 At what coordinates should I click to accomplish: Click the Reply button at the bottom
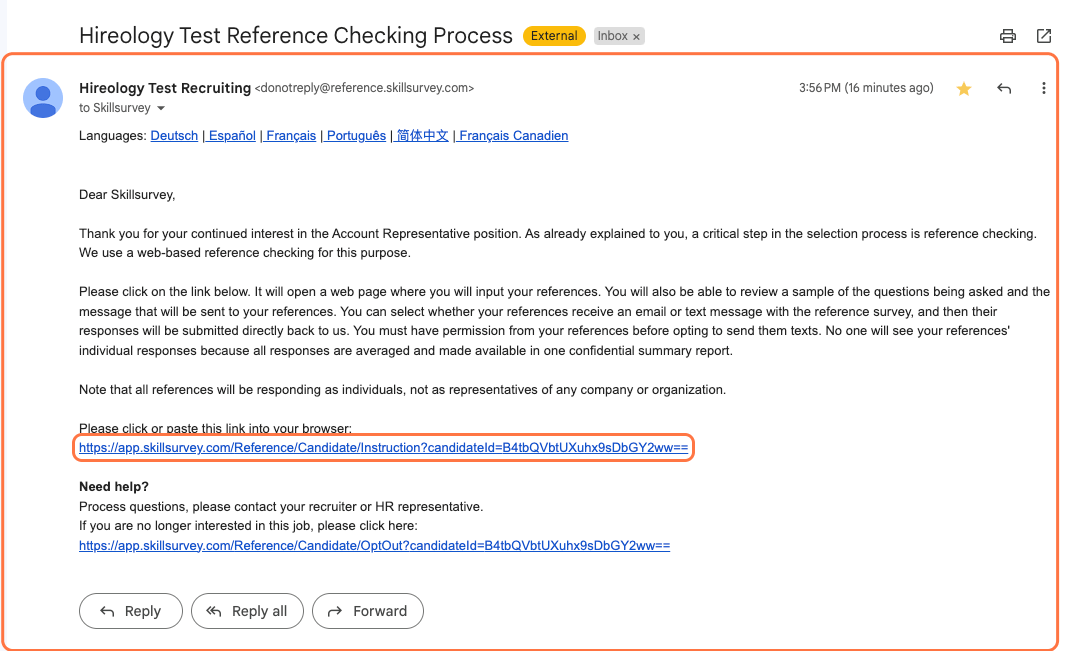tap(130, 610)
